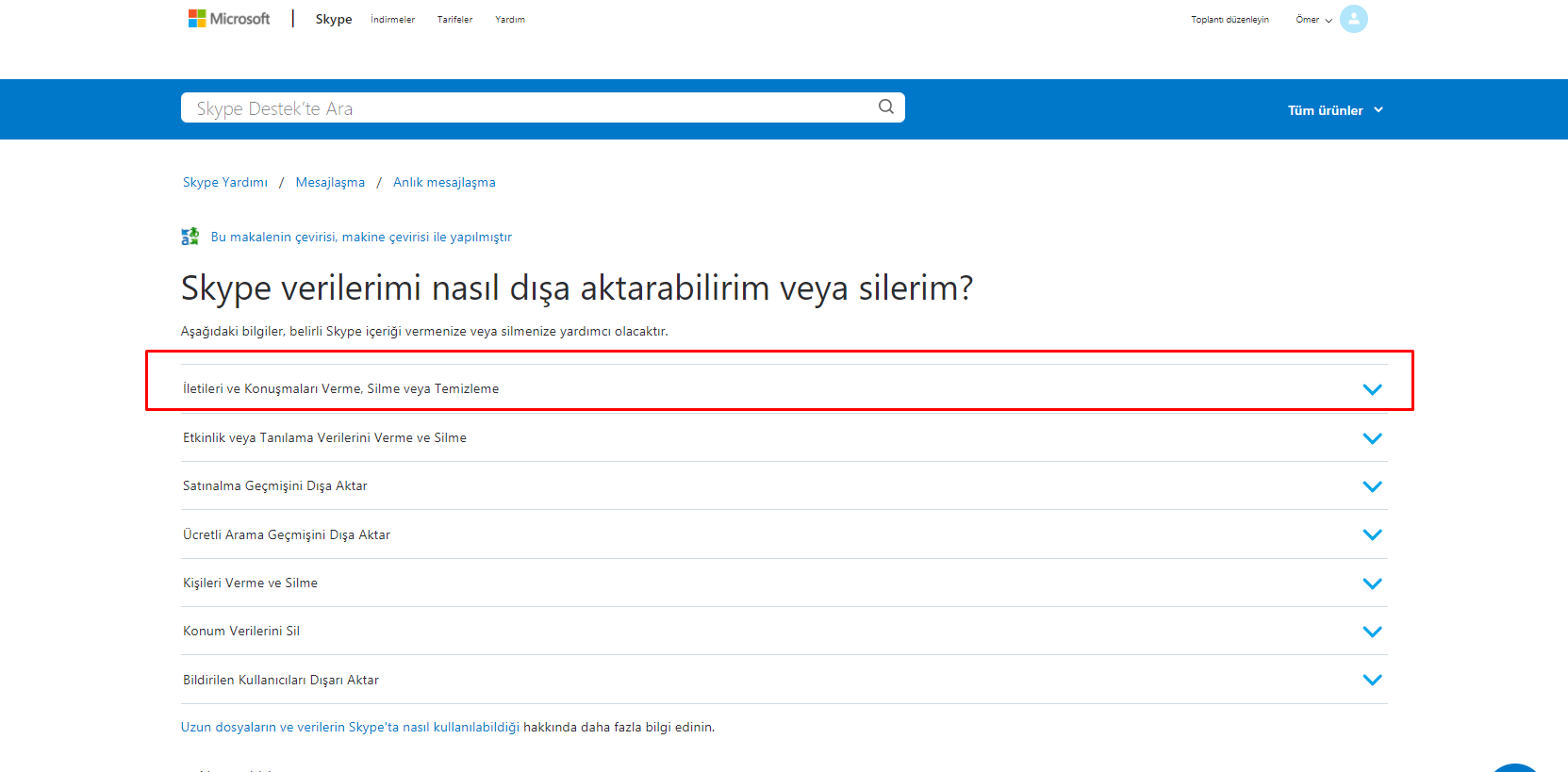Click the Microsoft logo
Viewport: 1568px width, 772px height.
[229, 19]
